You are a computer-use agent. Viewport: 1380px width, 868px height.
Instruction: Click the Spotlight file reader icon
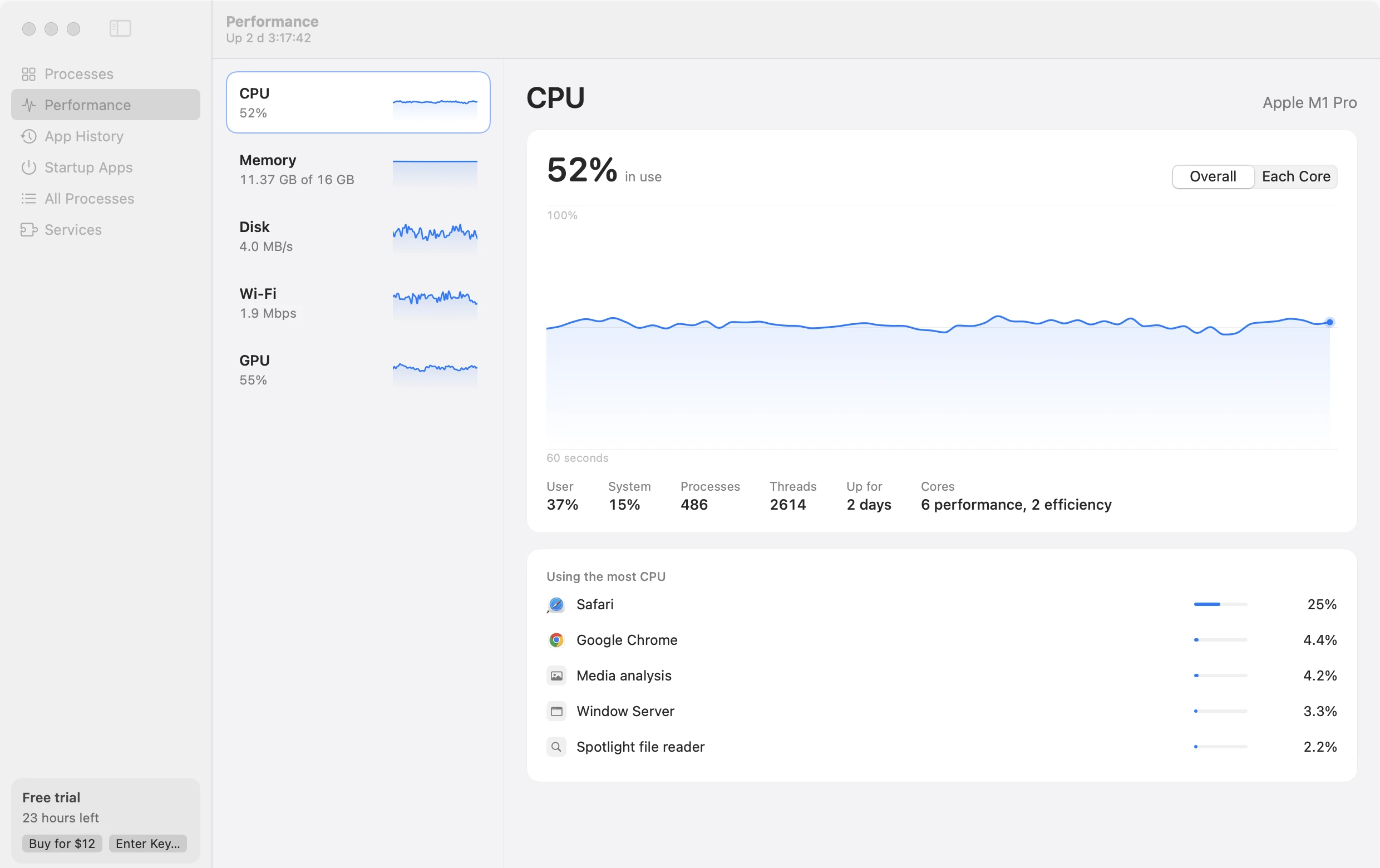pyautogui.click(x=556, y=747)
